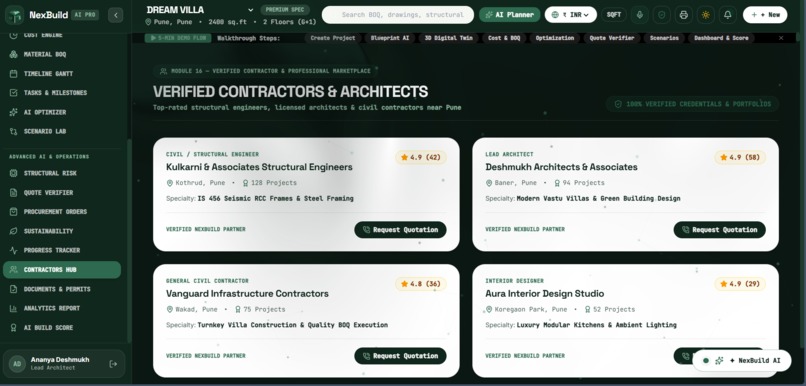Open notifications bell

click(728, 15)
